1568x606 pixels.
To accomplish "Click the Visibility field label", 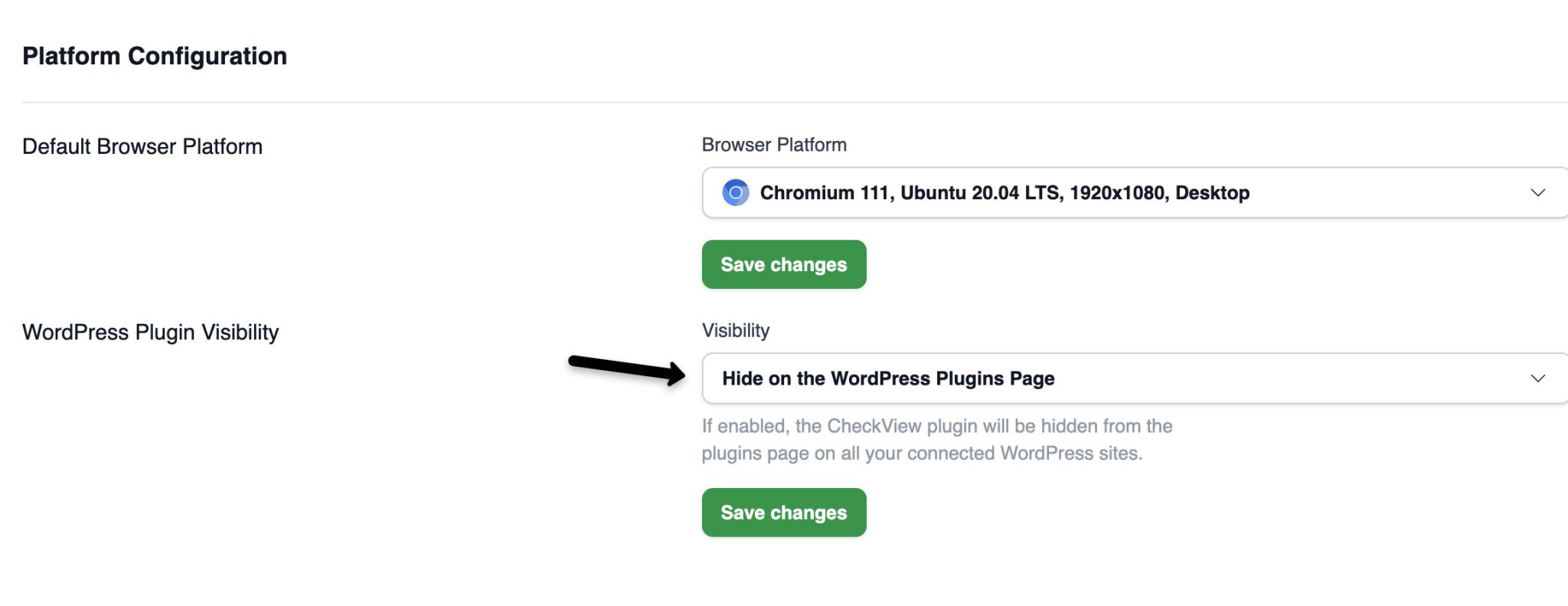I will [735, 329].
